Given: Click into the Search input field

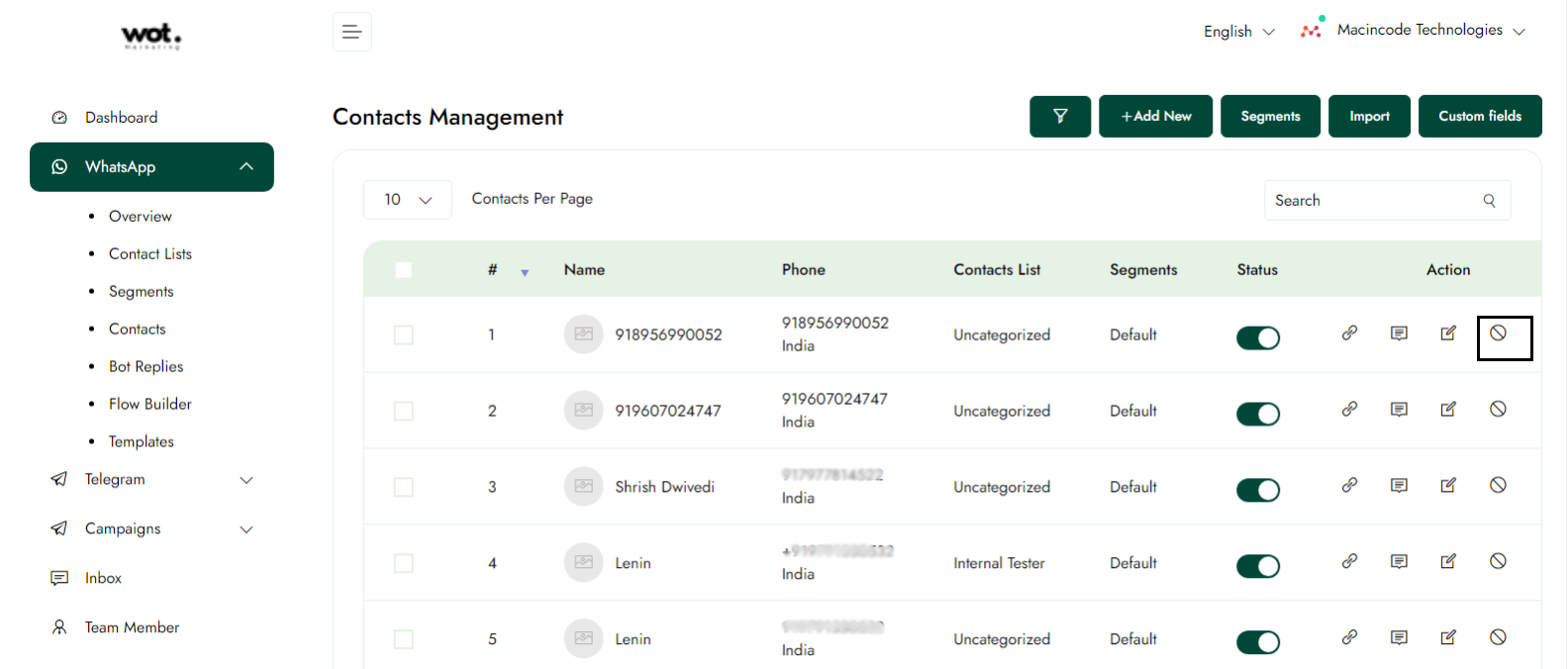Looking at the screenshot, I should click(1371, 201).
